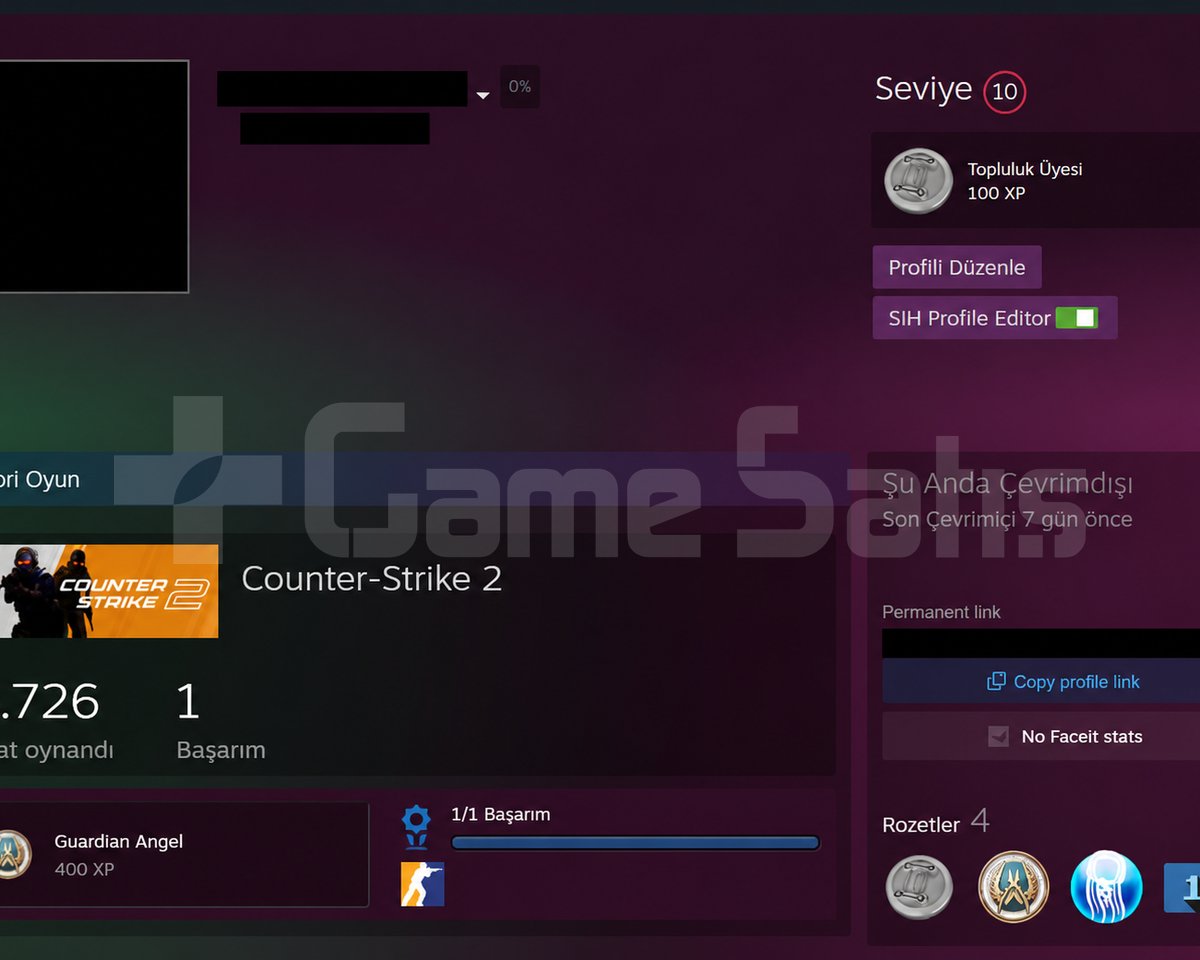Screen dimensions: 1200x960
Task: Click the Seviye level label
Action: click(923, 89)
